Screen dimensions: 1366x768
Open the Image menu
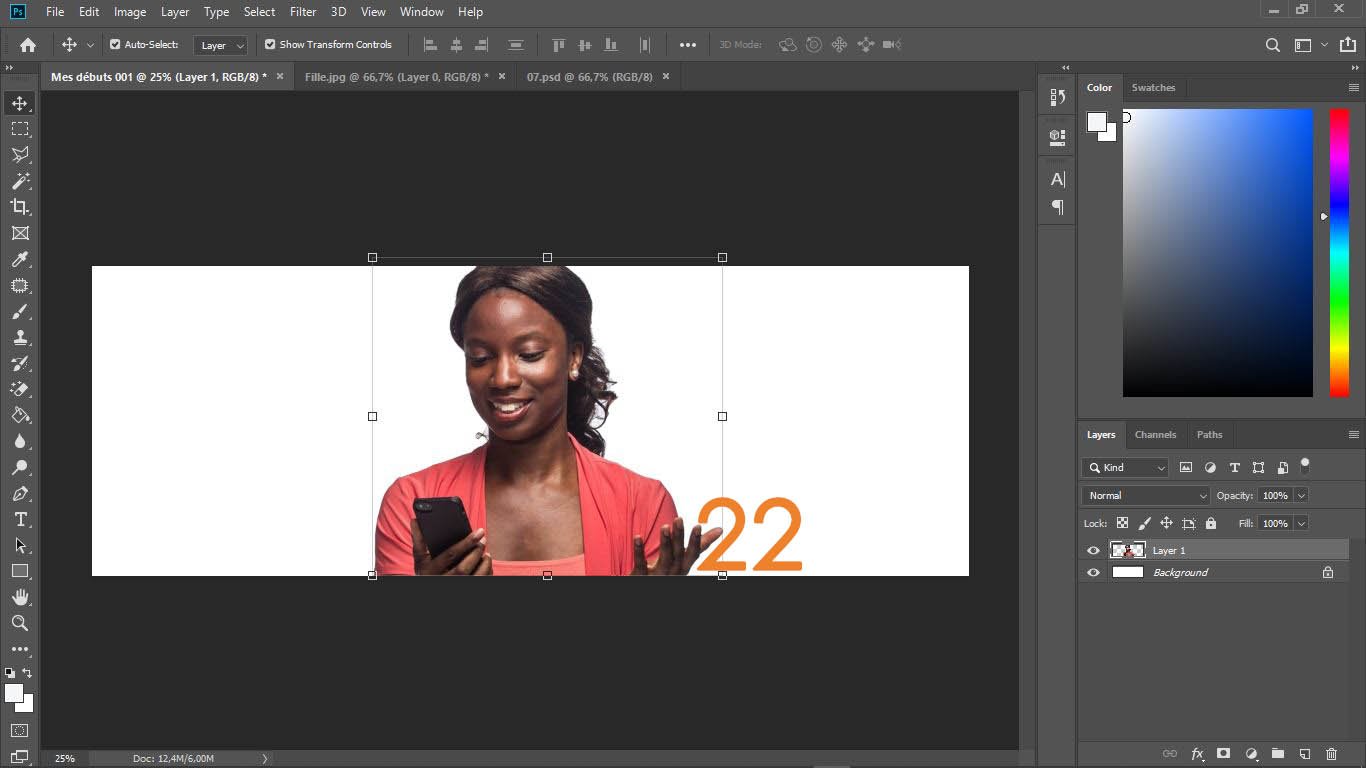[130, 12]
